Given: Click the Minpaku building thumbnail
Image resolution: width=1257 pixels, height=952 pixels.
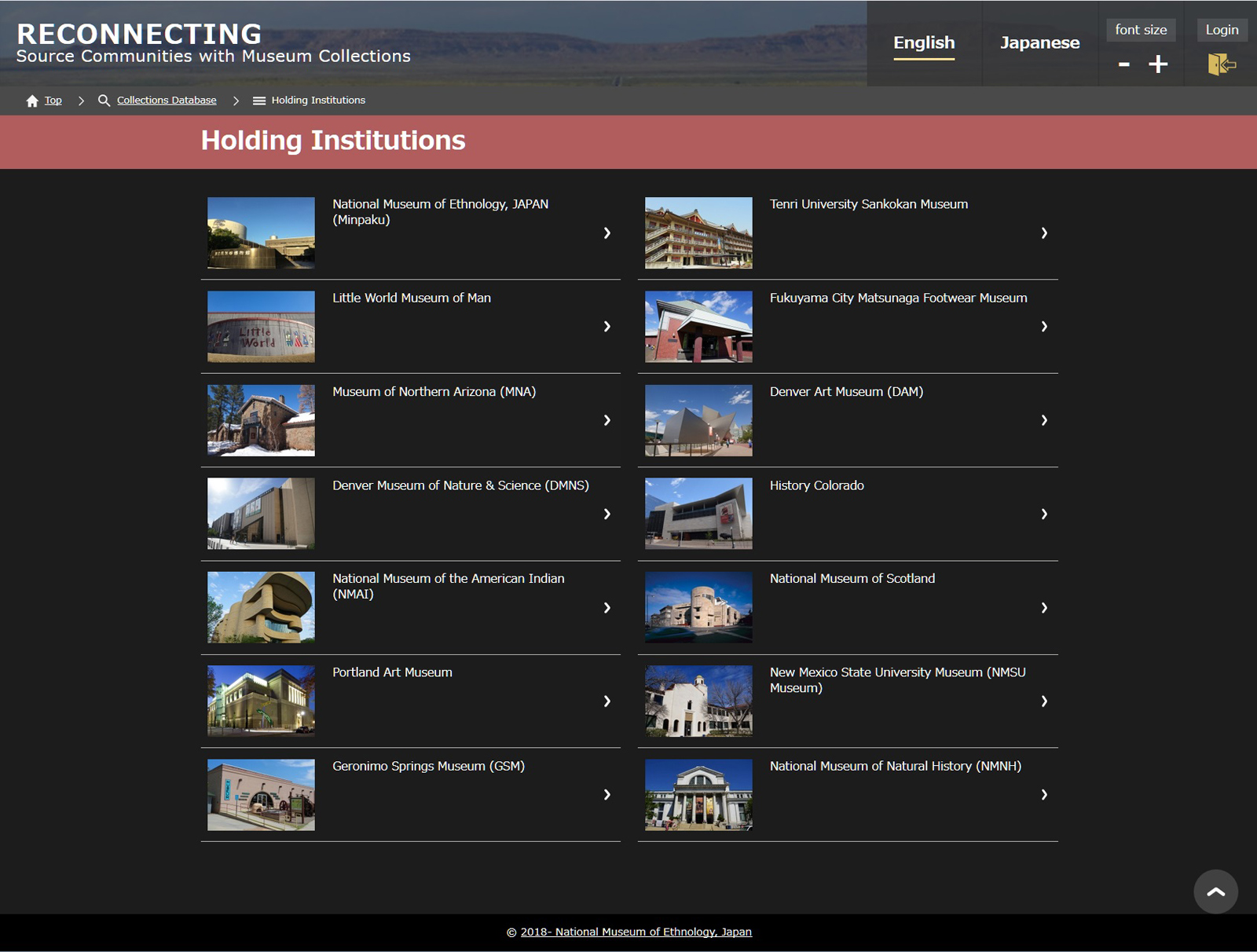Looking at the screenshot, I should [x=261, y=233].
